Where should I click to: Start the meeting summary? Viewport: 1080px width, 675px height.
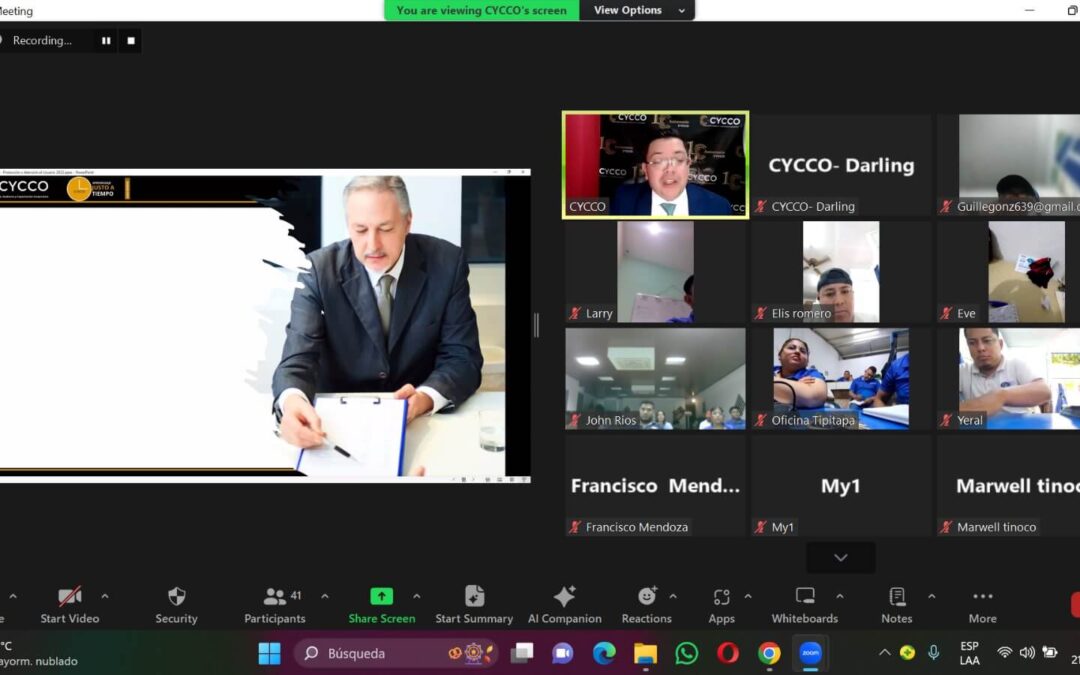(x=474, y=604)
